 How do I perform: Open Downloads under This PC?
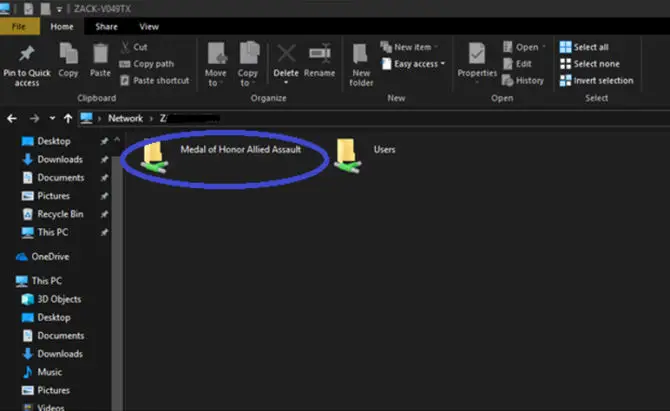pos(52,354)
